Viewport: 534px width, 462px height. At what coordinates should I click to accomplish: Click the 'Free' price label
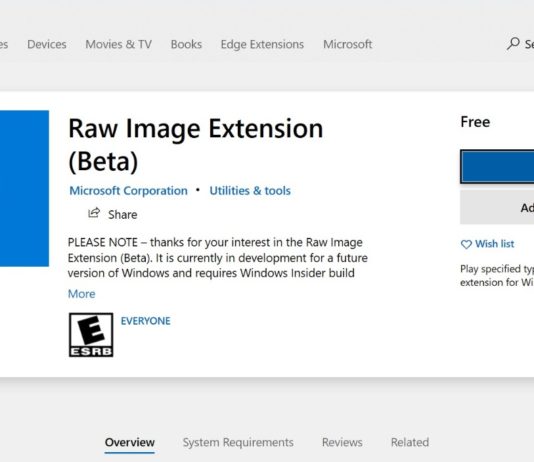click(475, 122)
